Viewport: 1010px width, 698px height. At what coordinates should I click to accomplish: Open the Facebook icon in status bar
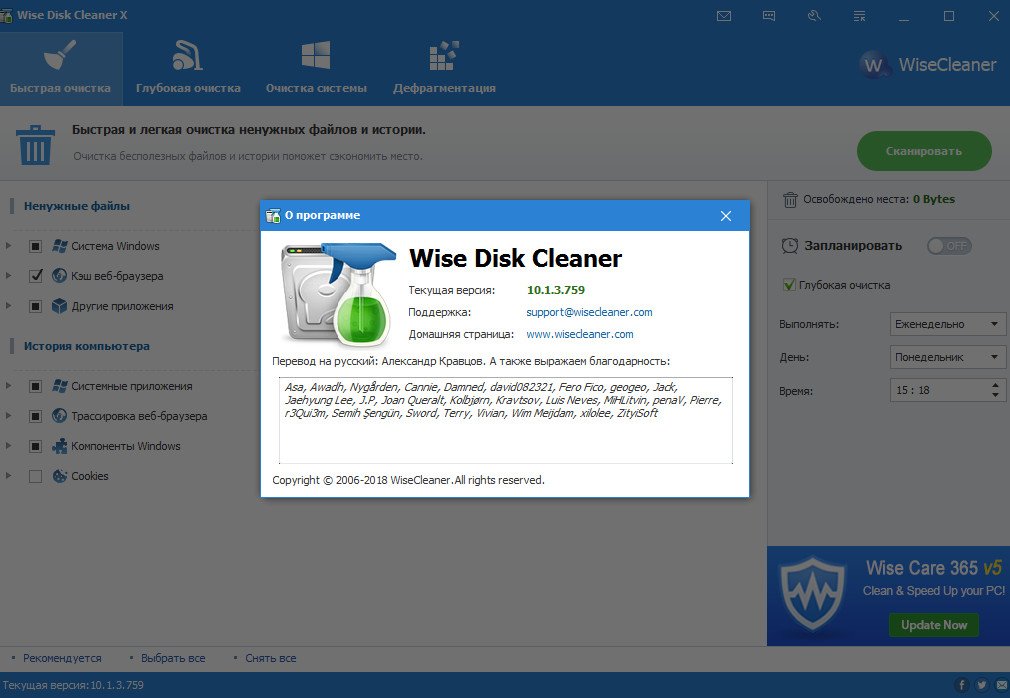(x=962, y=685)
